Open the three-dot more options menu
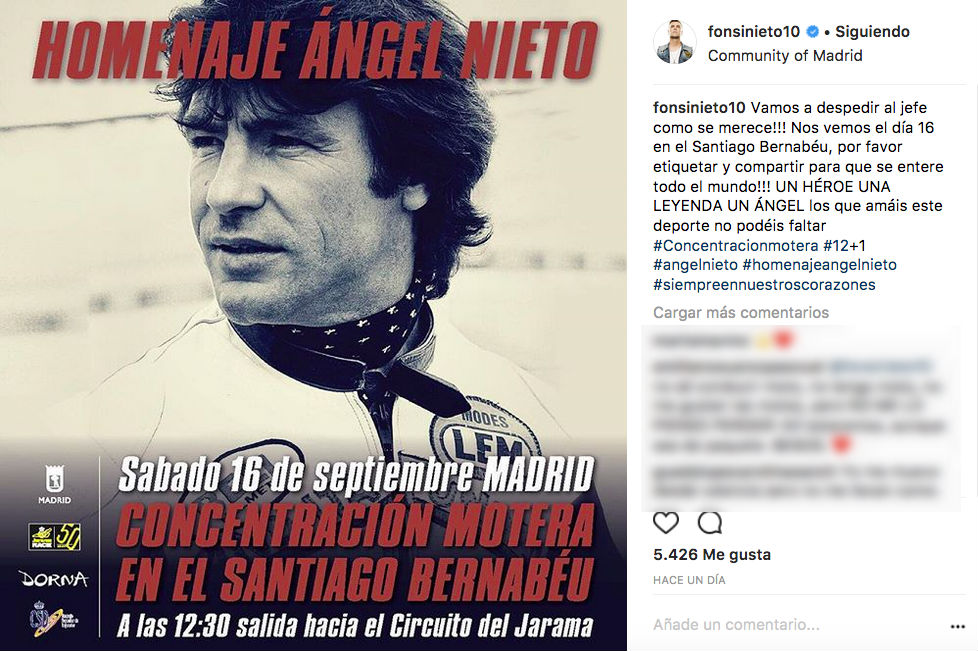Image resolution: width=978 pixels, height=651 pixels. click(x=957, y=626)
